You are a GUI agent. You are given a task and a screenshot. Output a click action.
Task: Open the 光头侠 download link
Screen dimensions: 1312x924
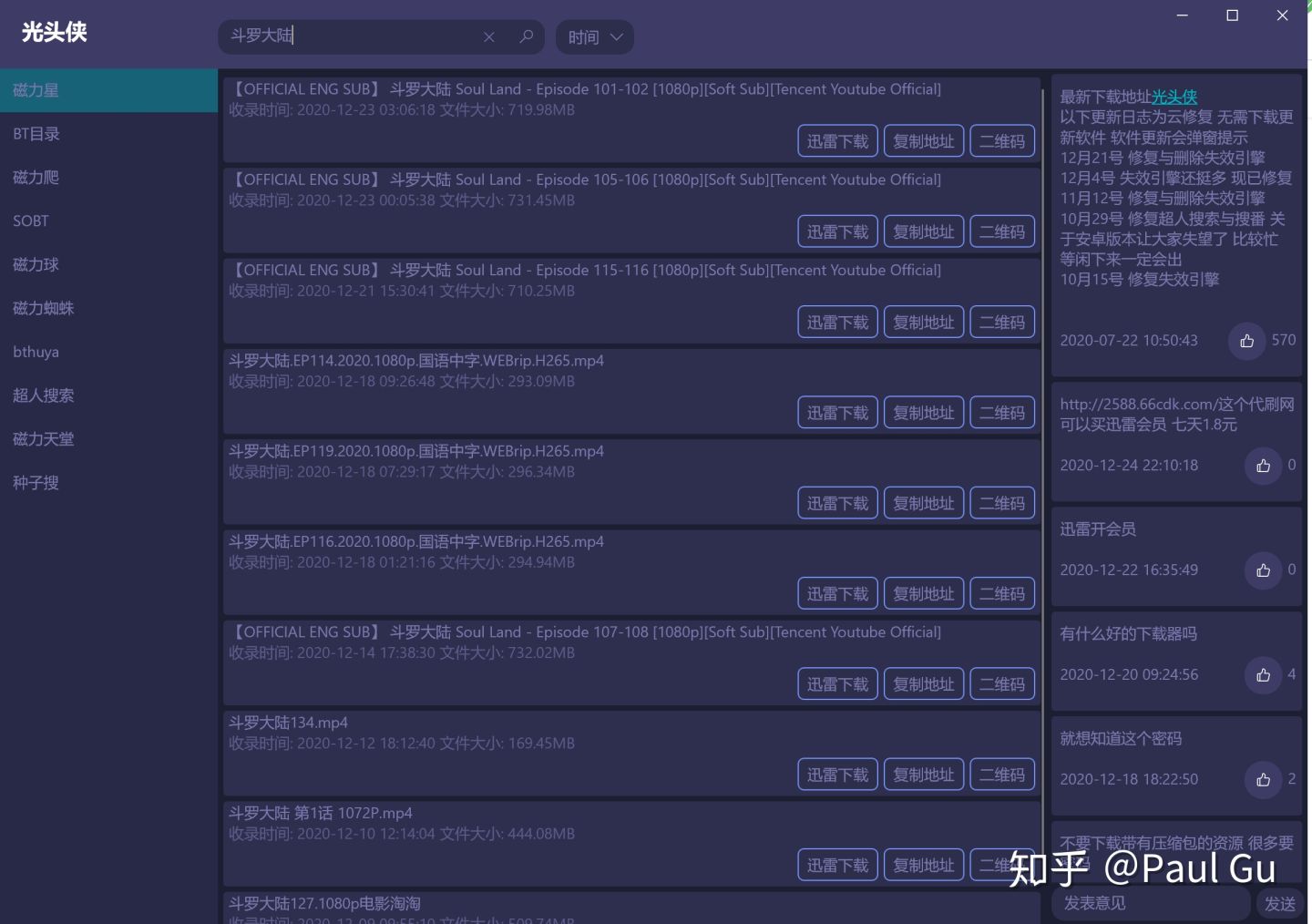(x=1174, y=97)
